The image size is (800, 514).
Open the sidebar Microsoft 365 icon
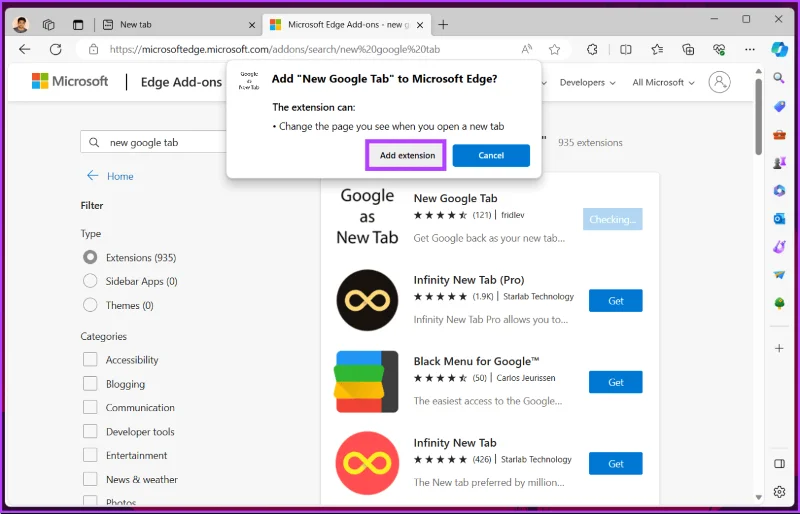(779, 190)
